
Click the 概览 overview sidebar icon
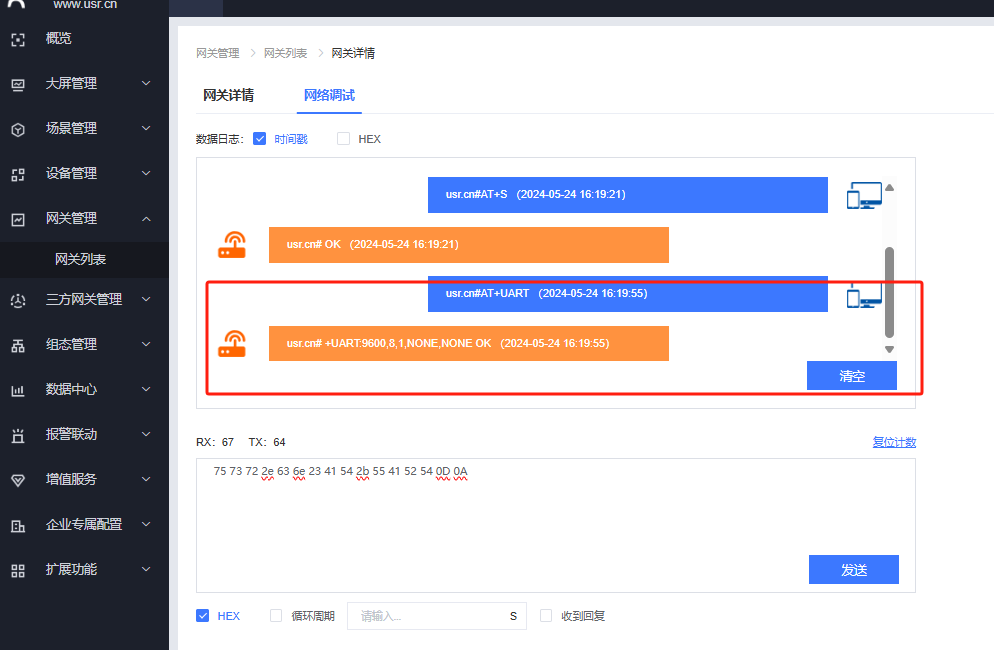(17, 40)
